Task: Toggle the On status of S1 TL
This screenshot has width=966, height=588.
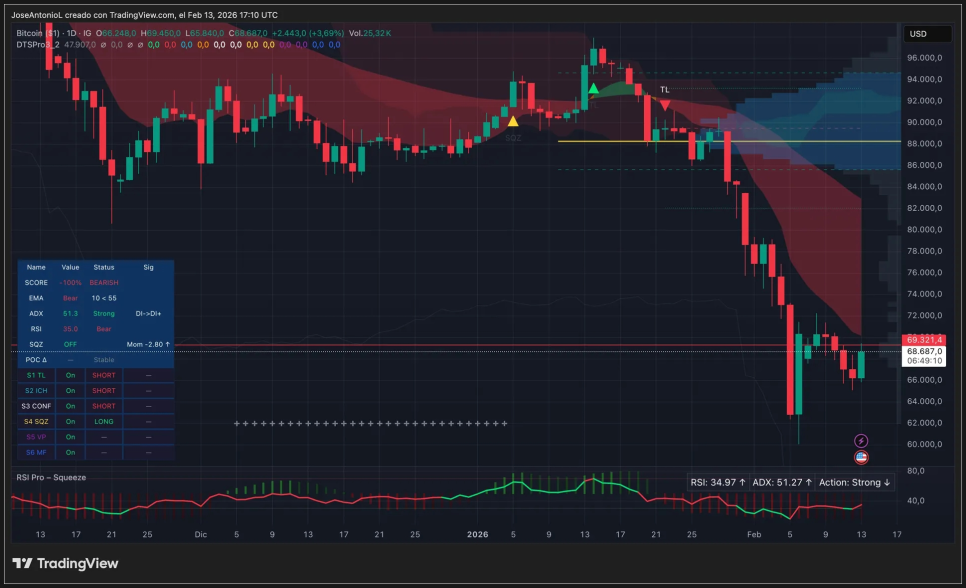Action: click(x=70, y=375)
